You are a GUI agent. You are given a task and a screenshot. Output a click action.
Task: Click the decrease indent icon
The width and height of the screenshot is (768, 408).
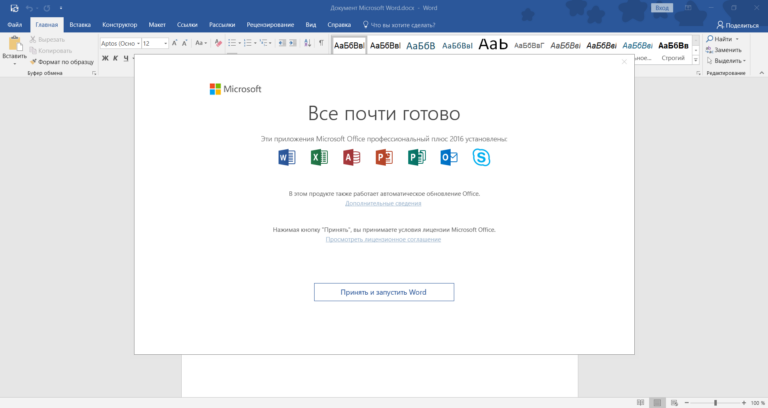pyautogui.click(x=282, y=43)
